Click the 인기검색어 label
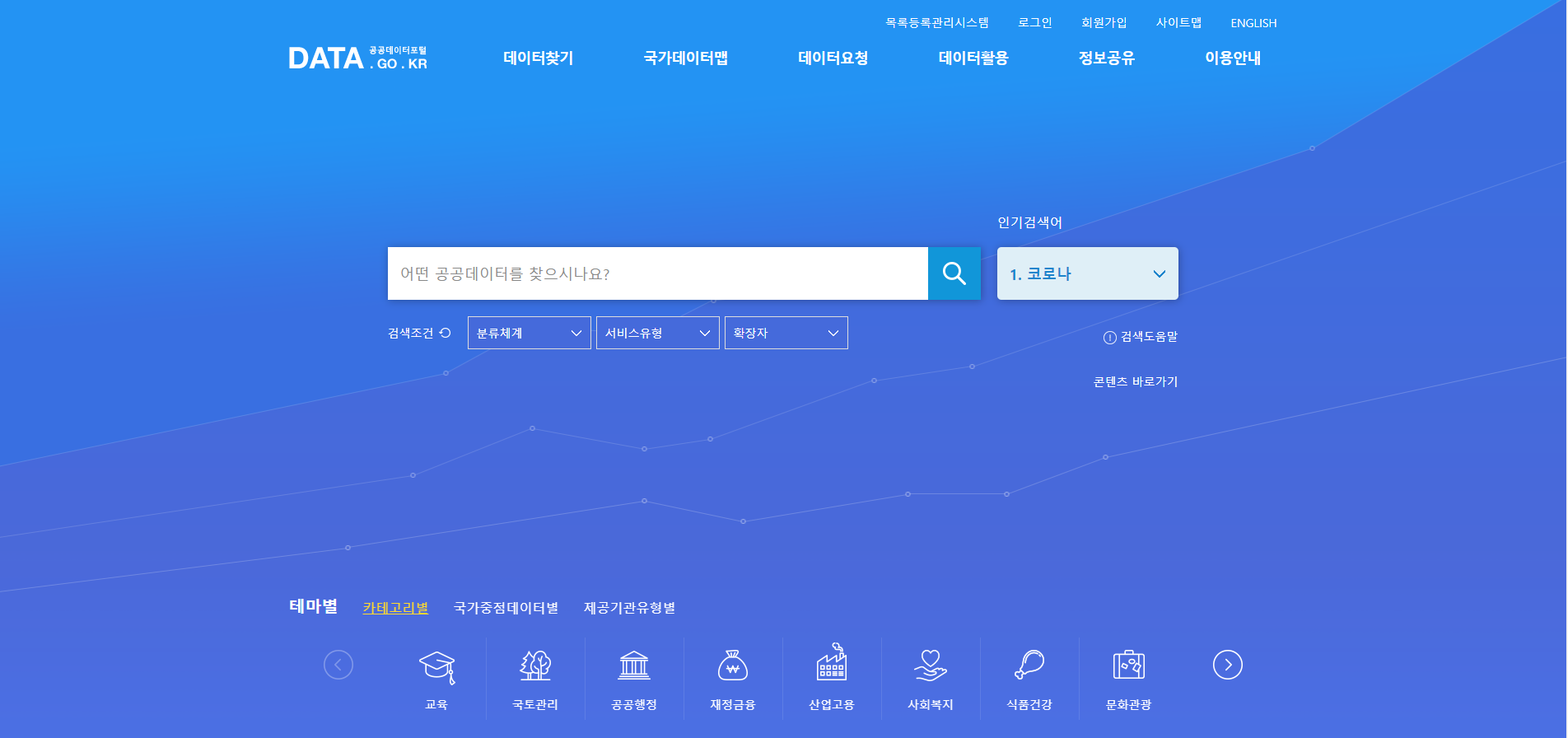Viewport: 1568px width, 738px height. coord(1029,222)
